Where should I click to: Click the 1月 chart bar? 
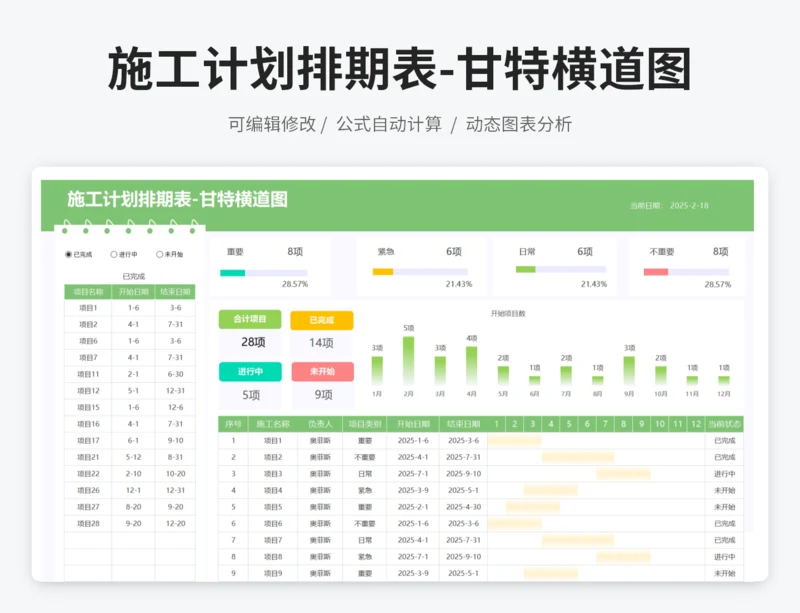tap(377, 371)
